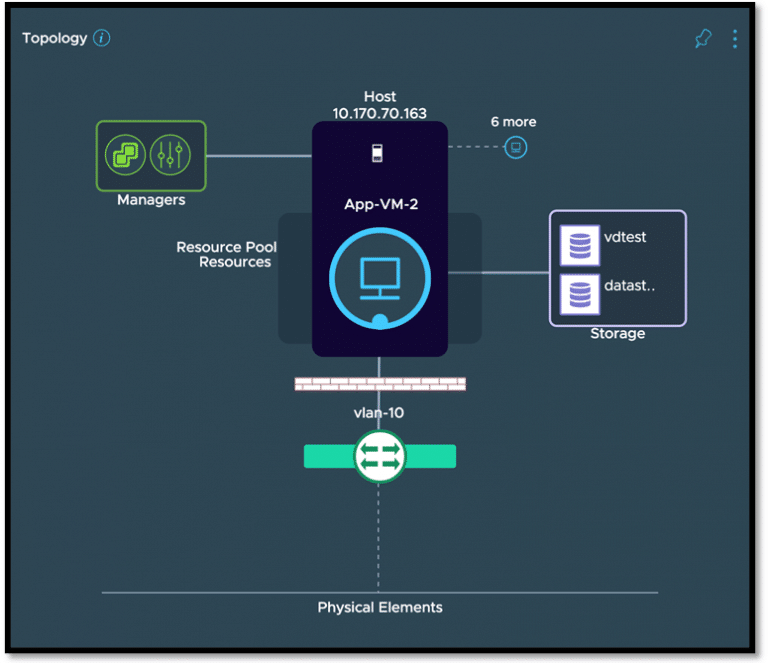Click the Topology title
Screen dimensions: 768x663
55,38
